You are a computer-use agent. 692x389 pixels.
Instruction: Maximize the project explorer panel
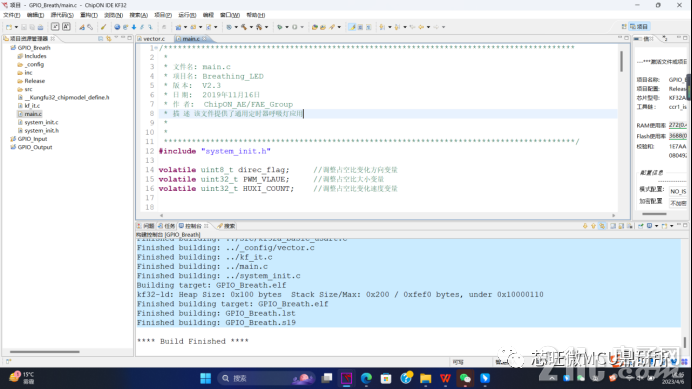[x=130, y=38]
